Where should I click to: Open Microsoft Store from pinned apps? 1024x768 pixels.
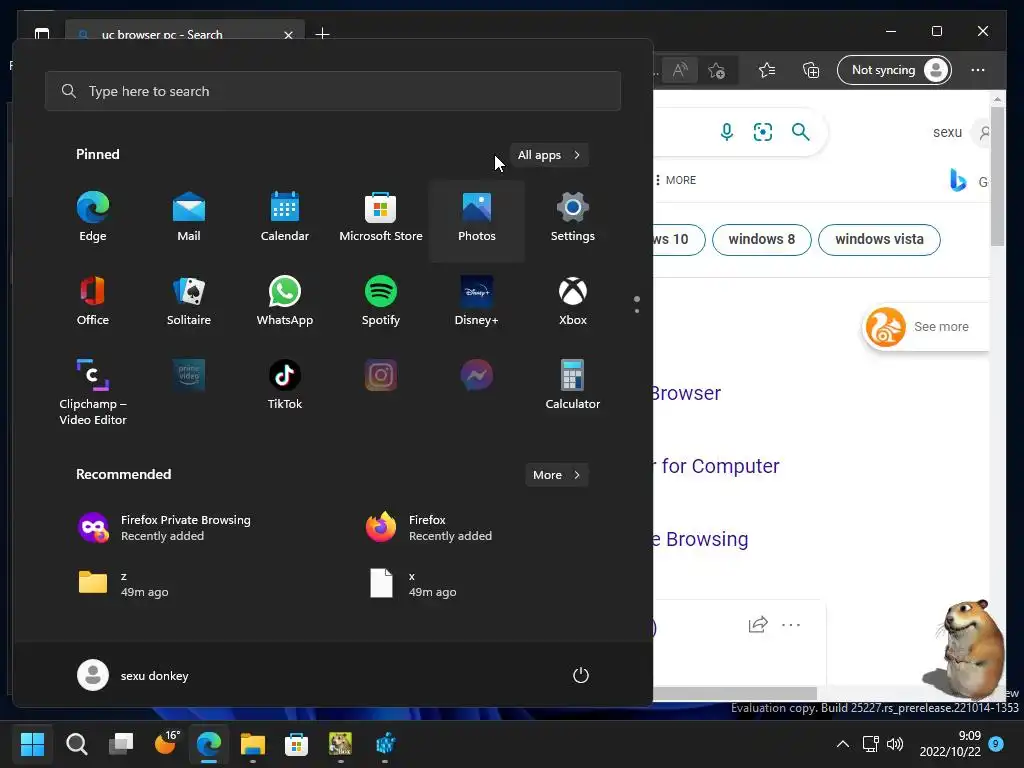tap(381, 218)
